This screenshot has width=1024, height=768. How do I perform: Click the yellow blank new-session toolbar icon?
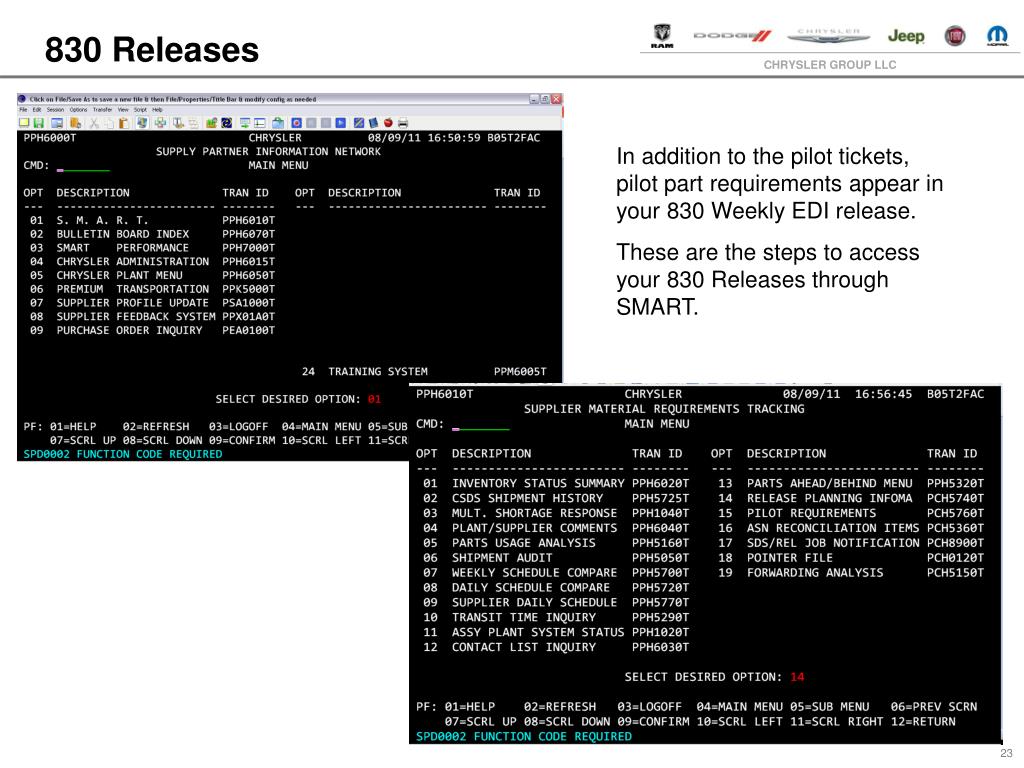point(24,123)
